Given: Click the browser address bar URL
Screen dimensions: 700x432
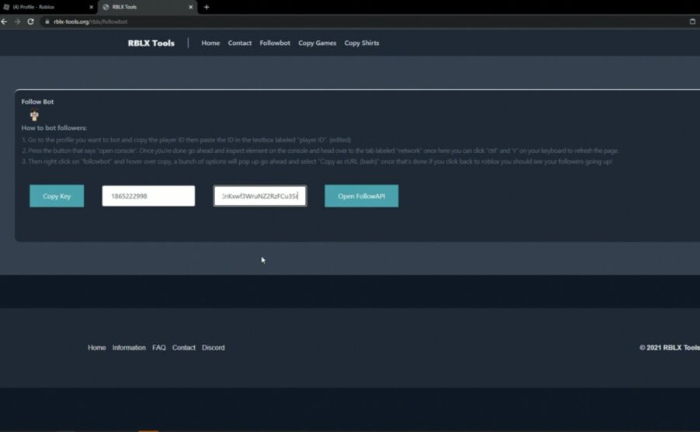Looking at the screenshot, I should [x=100, y=21].
